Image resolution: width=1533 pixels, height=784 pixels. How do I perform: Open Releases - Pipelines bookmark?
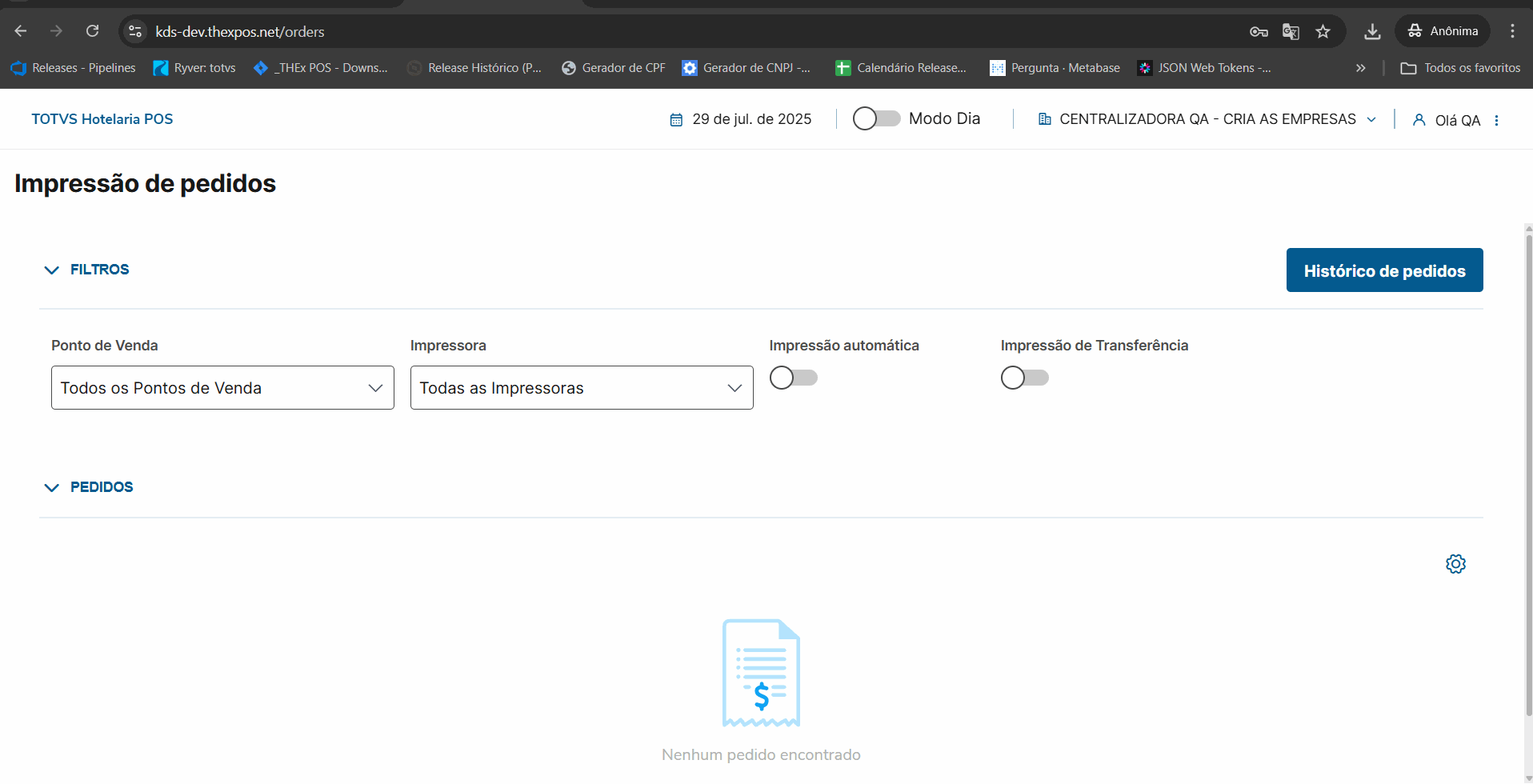(x=74, y=68)
